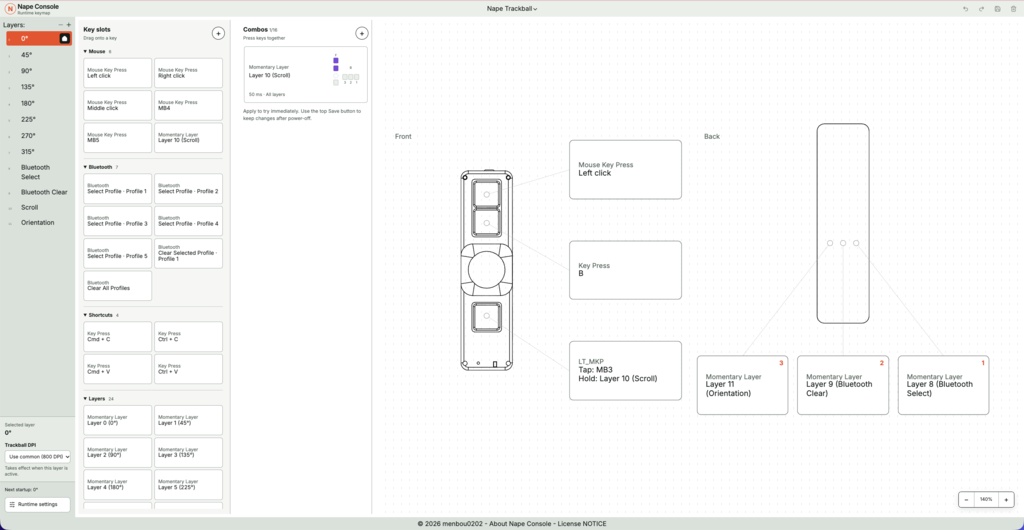This screenshot has height=530, width=1024.
Task: Select the active 0° layer row
Action: [37, 39]
